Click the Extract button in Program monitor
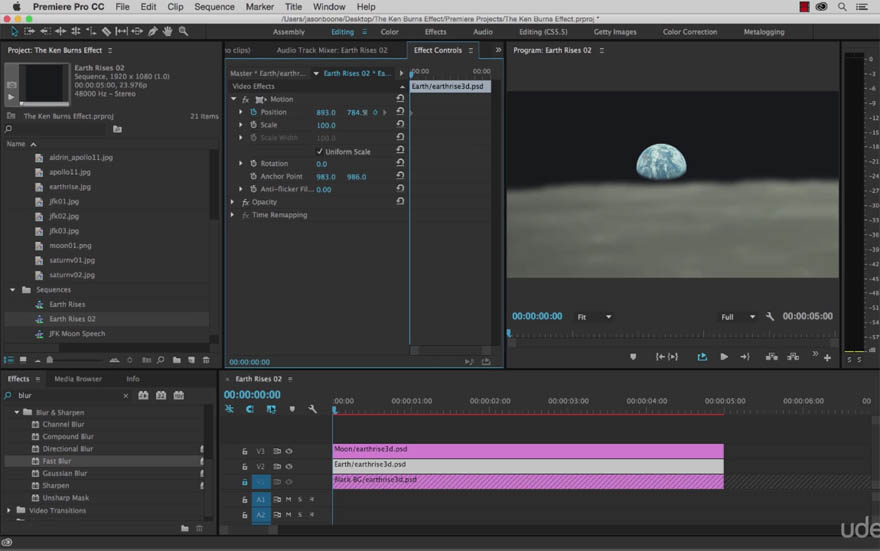The image size is (880, 551). click(792, 357)
